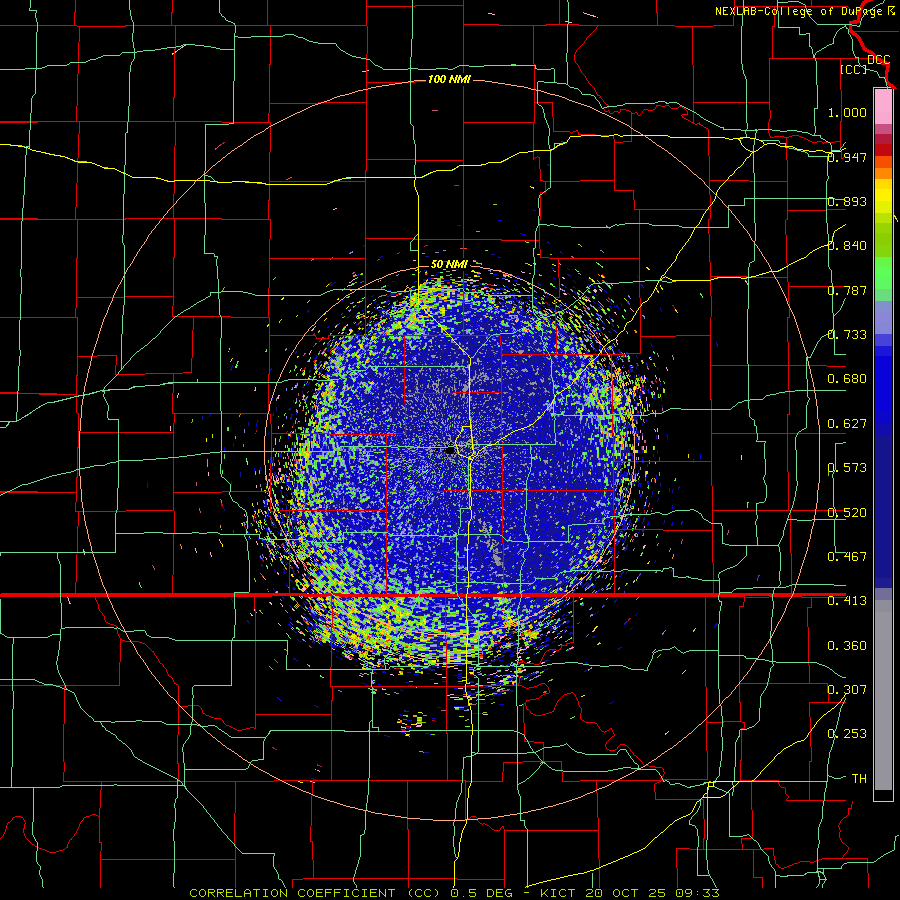Click the 0.627 legend value
Screen dimensions: 900x900
[847, 424]
